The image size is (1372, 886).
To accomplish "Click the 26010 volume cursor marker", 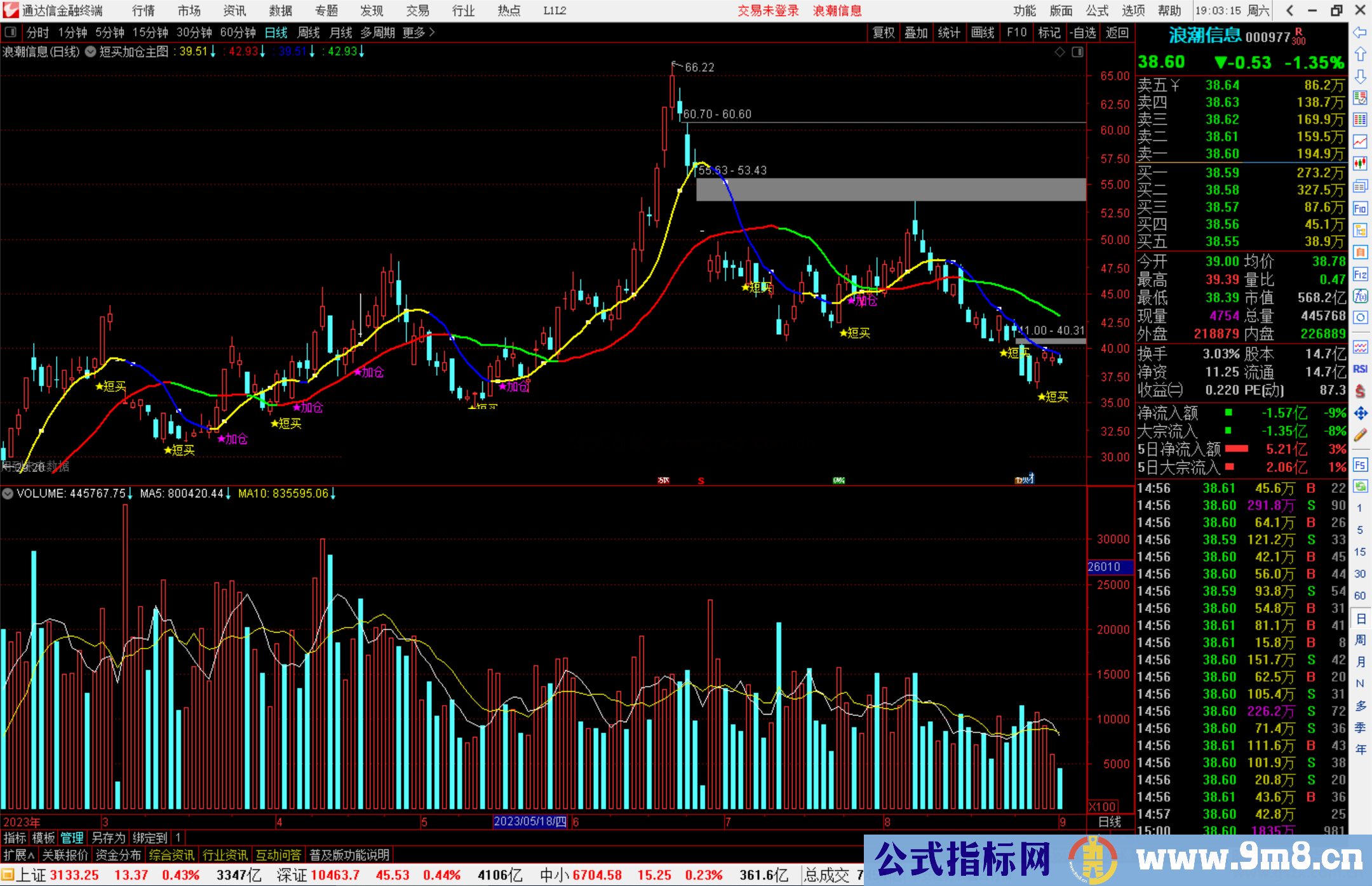I will pyautogui.click(x=1111, y=567).
